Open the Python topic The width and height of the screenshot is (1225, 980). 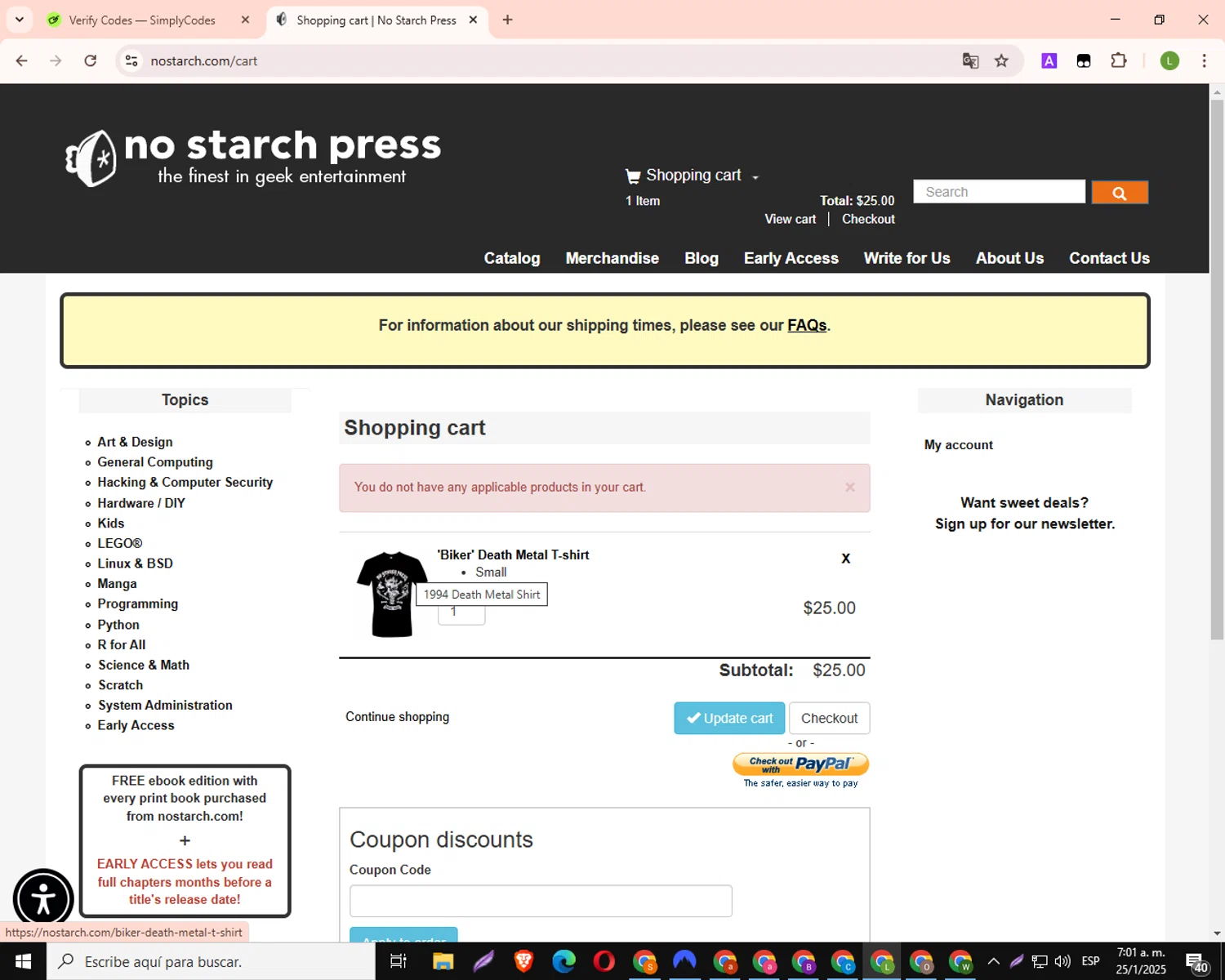(118, 625)
